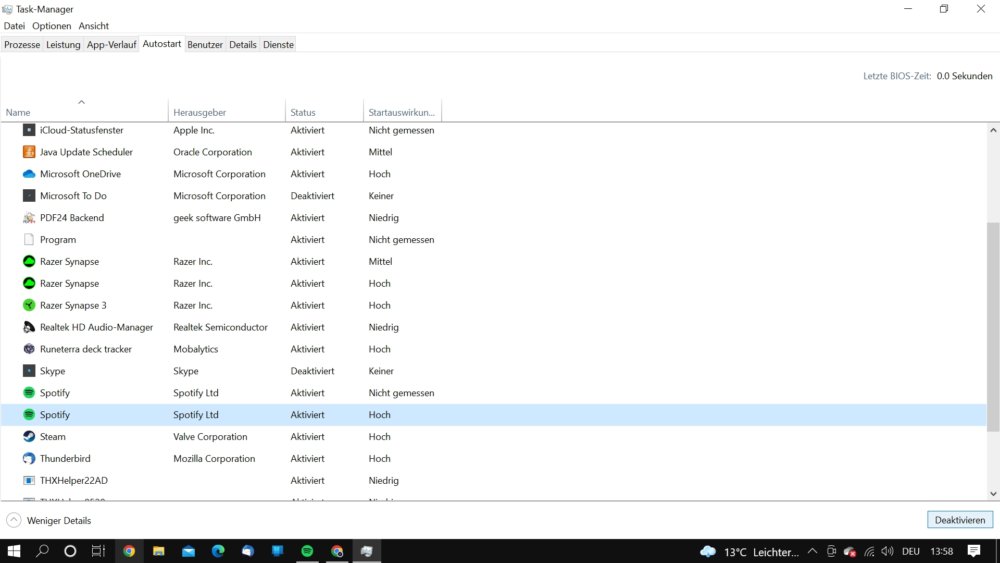Open the Windows Start menu
1000x563 pixels.
point(13,551)
